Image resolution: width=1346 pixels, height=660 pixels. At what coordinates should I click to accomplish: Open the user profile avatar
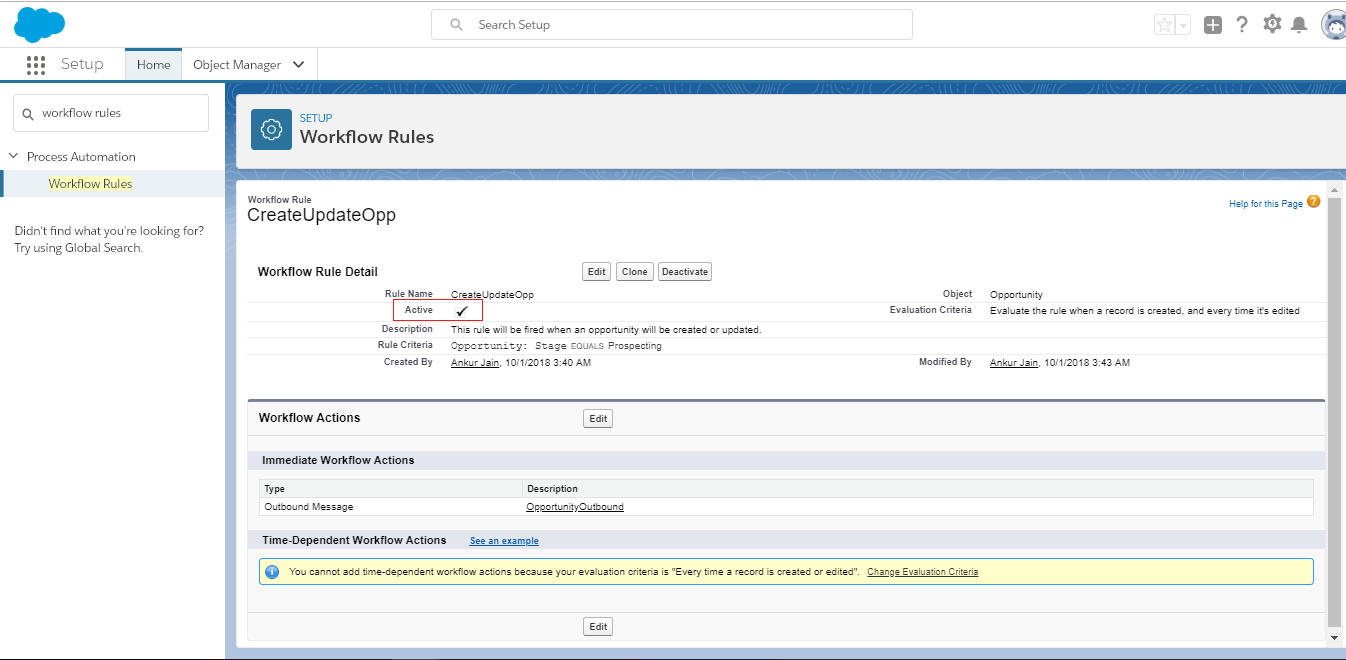pos(1334,25)
